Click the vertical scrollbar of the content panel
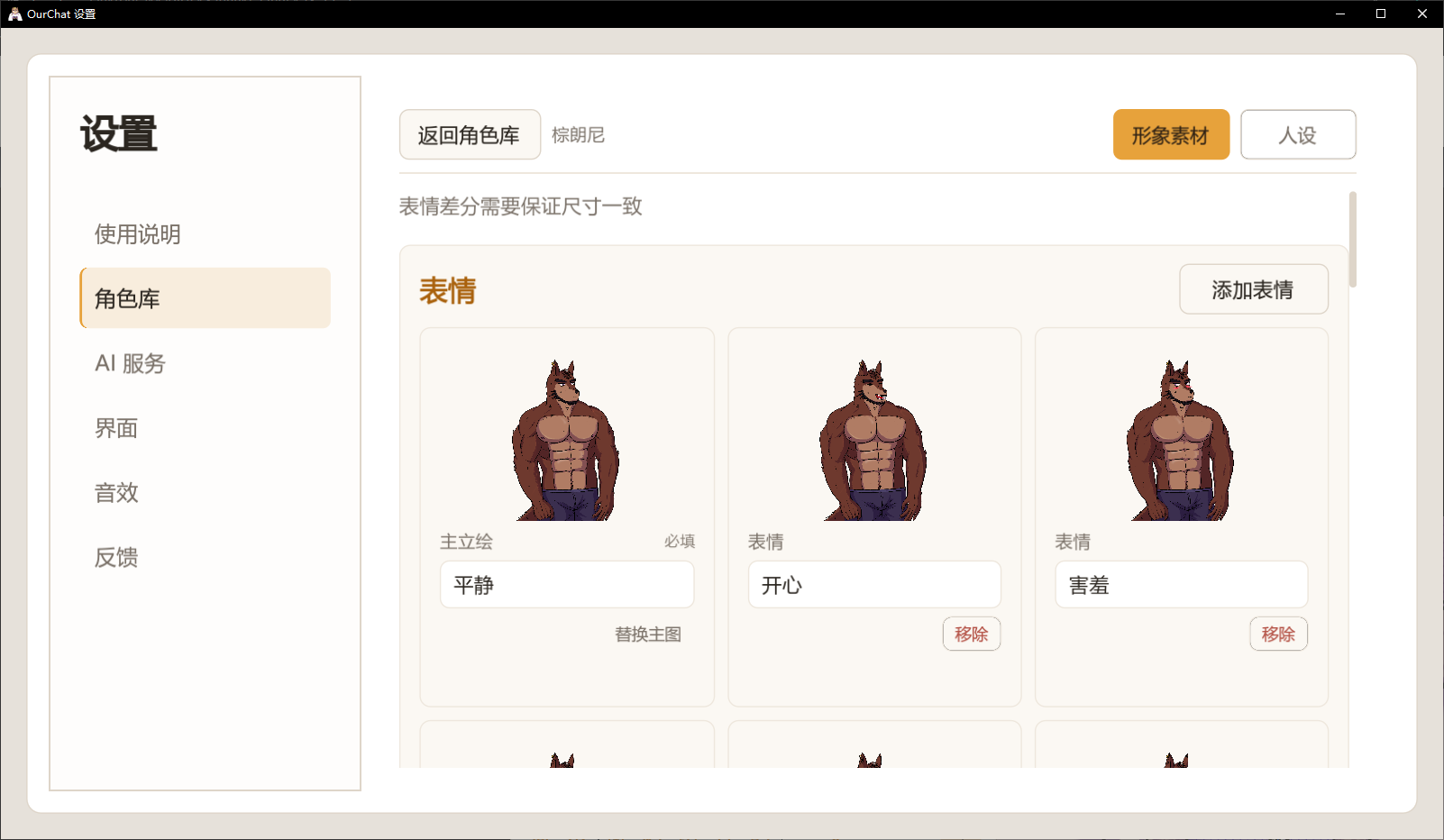The image size is (1444, 840). (1352, 240)
